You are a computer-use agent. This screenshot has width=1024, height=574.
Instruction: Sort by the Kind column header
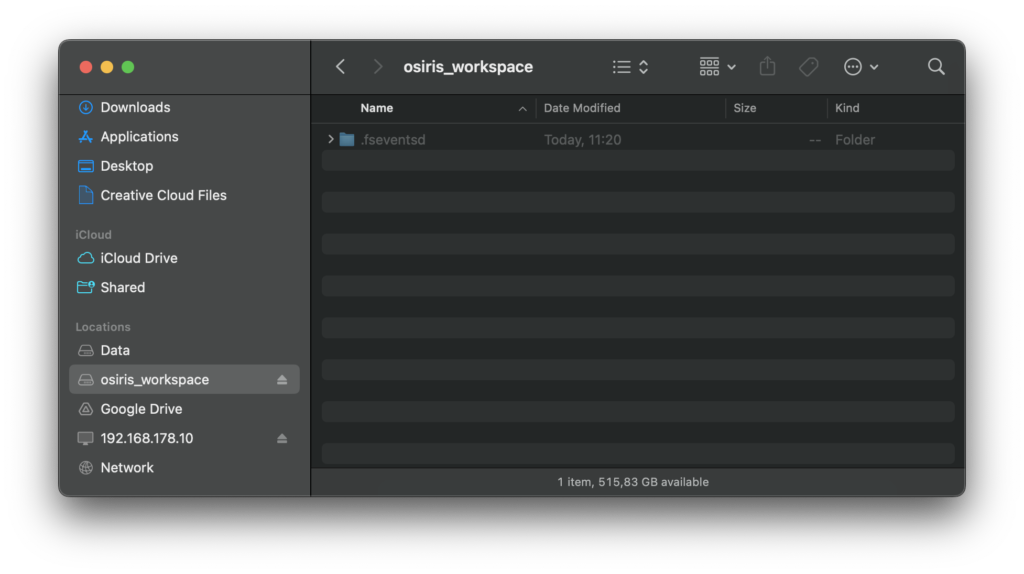click(847, 108)
